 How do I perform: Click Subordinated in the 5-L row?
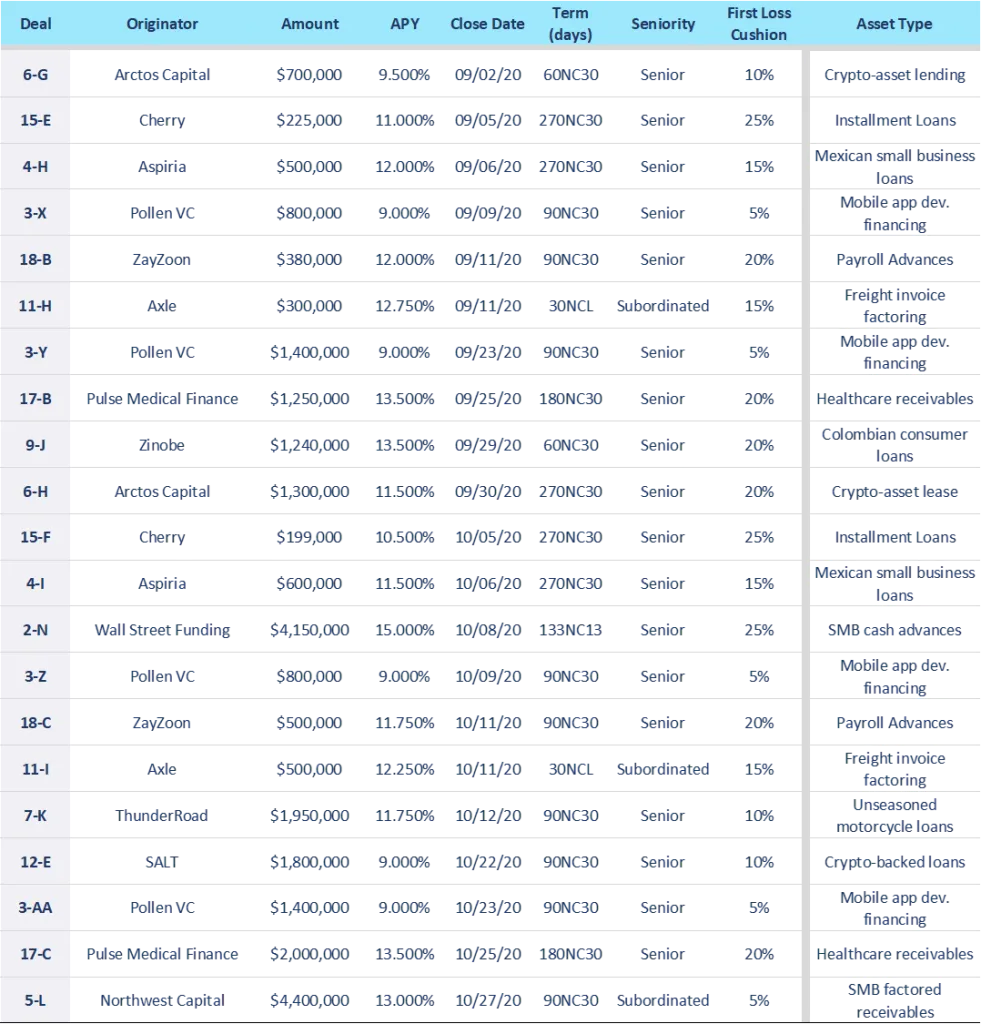tap(663, 1000)
